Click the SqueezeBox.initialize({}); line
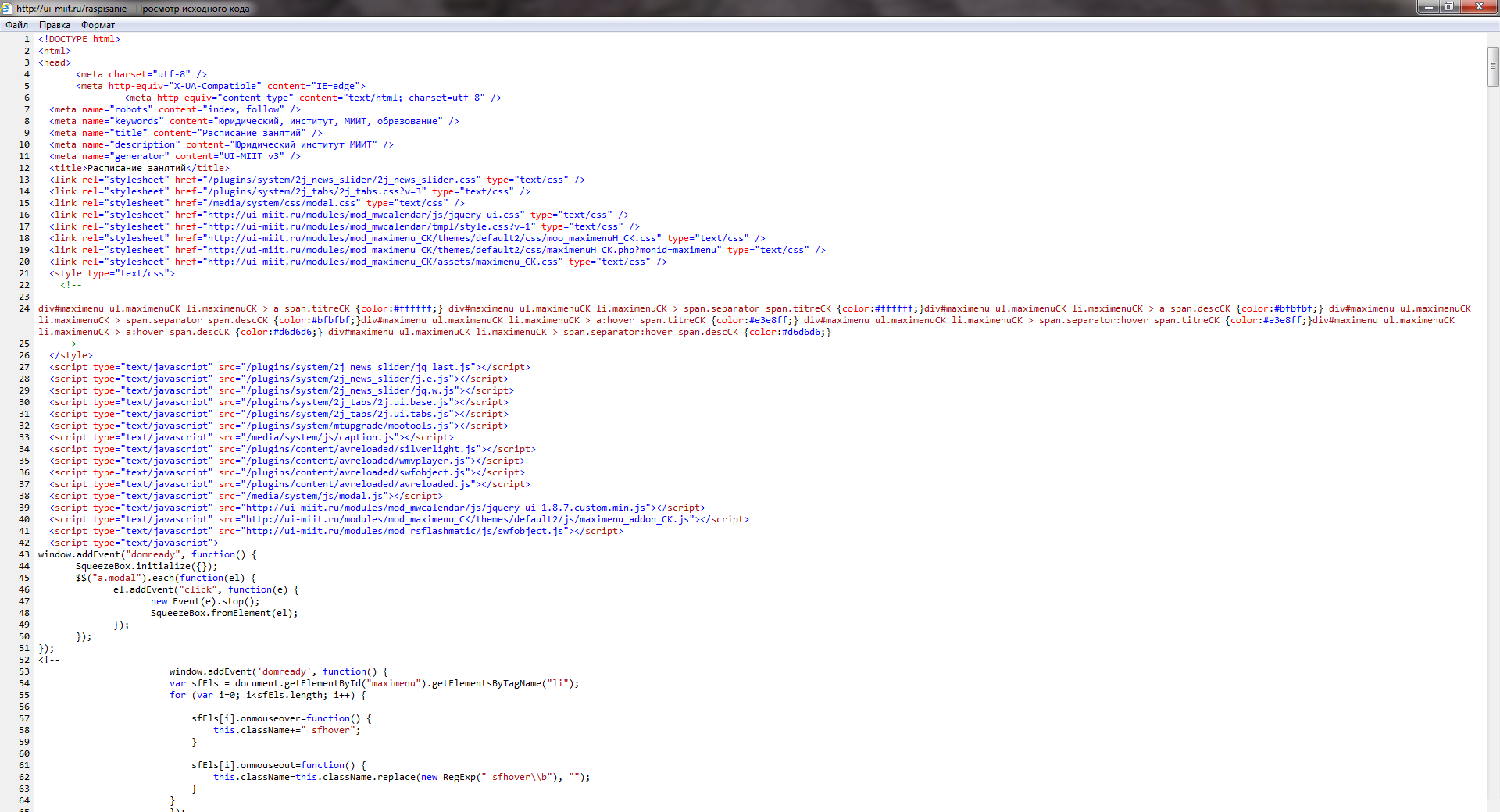Screen dimensions: 1500x812 147,566
